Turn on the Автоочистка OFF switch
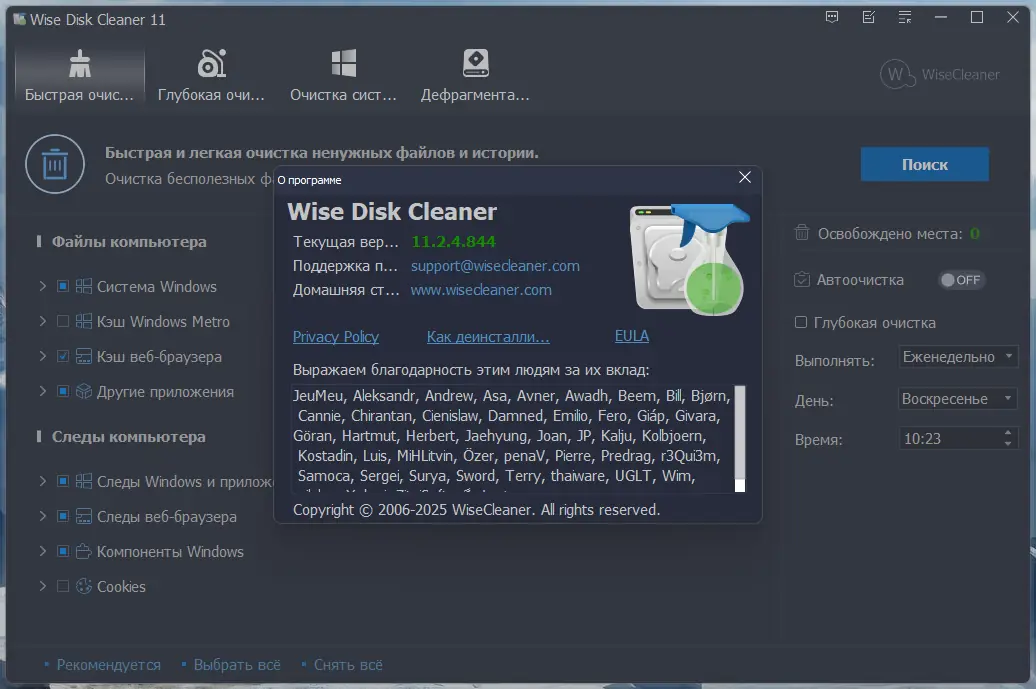The height and width of the screenshot is (689, 1036). pos(961,280)
